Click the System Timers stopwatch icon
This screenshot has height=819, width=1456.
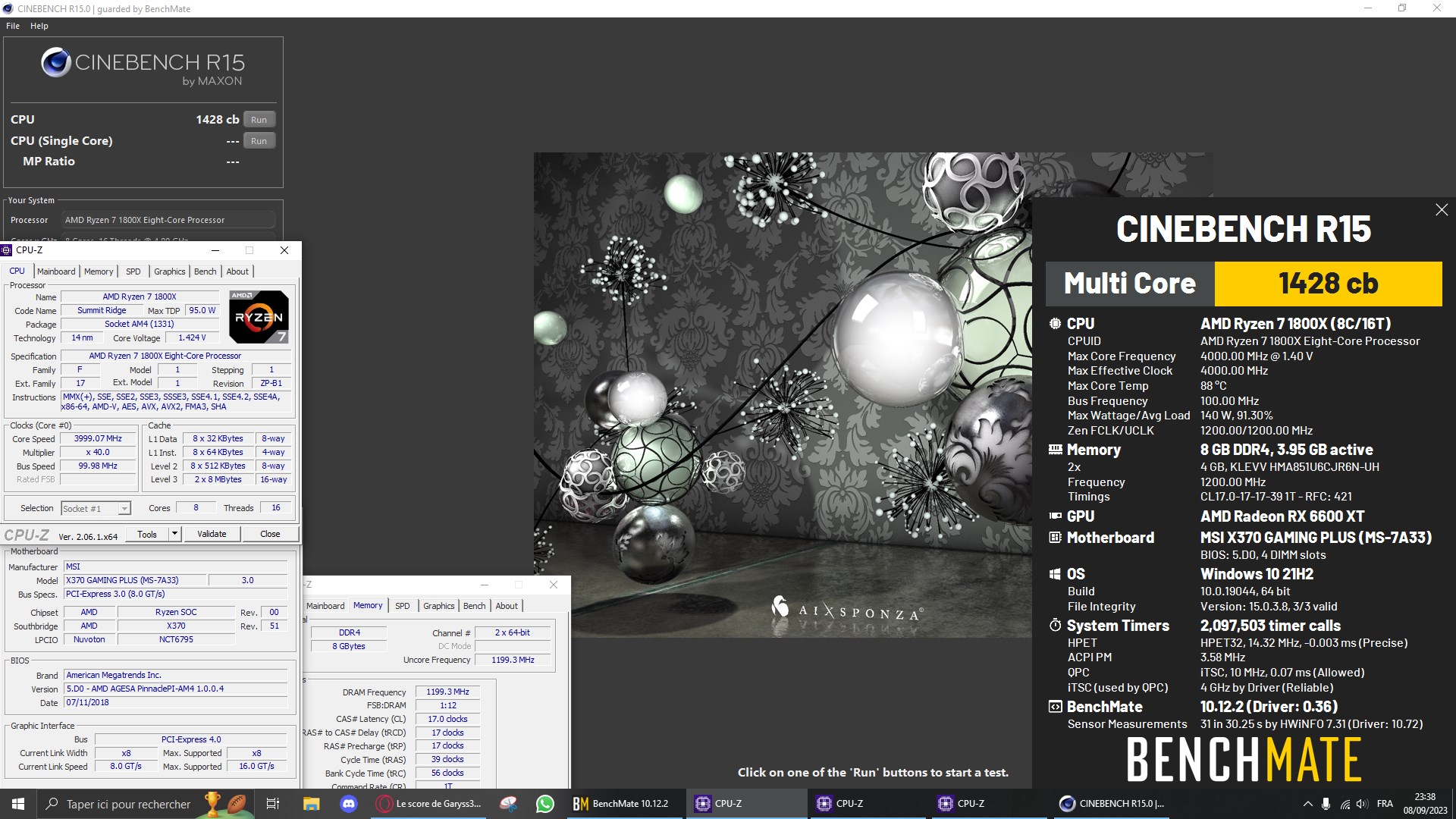pyautogui.click(x=1055, y=626)
